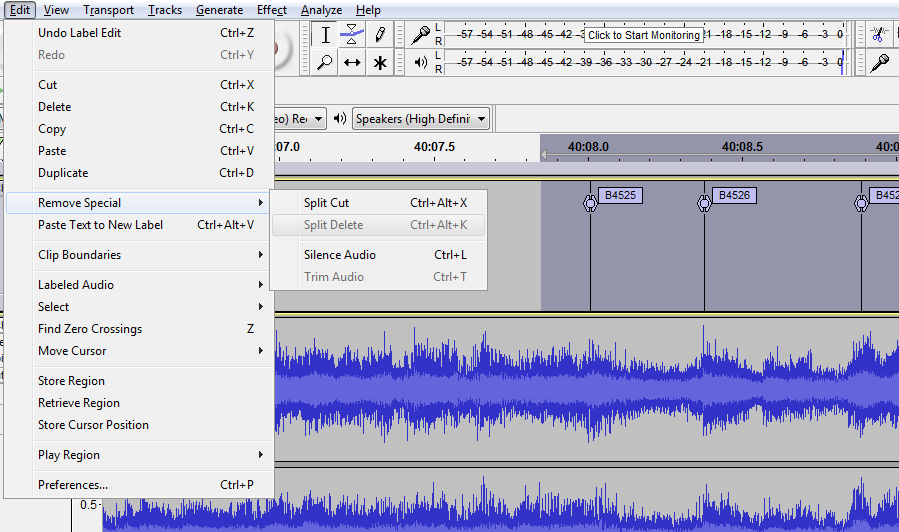899x532 pixels.
Task: Open the recording channels dropdown ending in 'Re'
Action: 300,119
